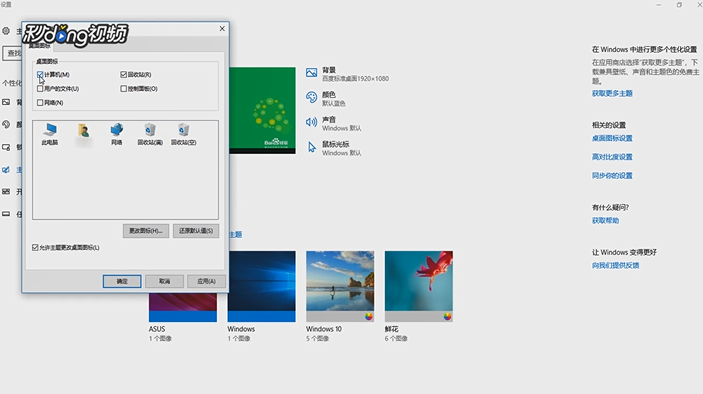Toggle the Computer (计算机) checkbox
703x394 pixels.
tap(40, 74)
